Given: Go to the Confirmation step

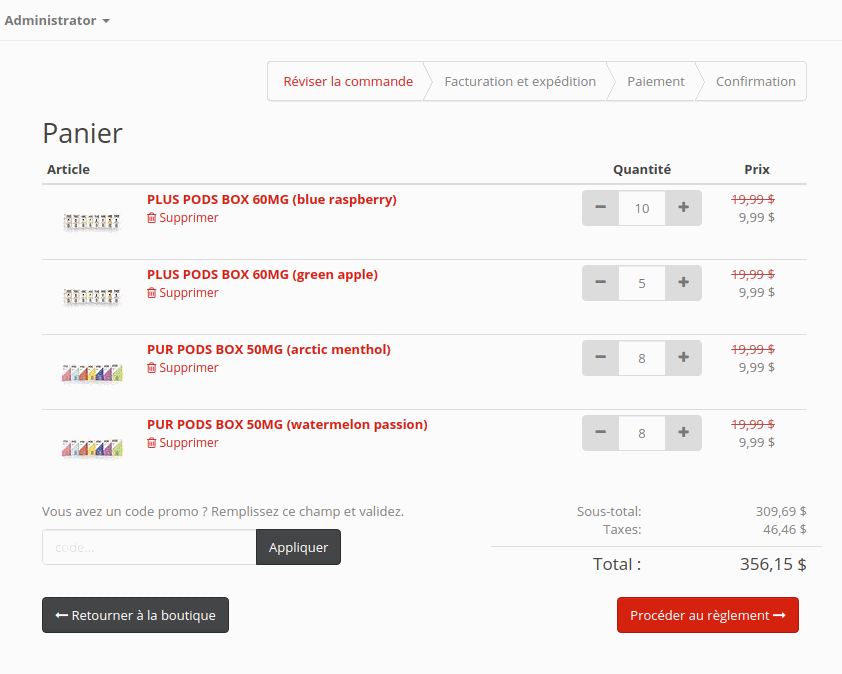Looking at the screenshot, I should coord(756,82).
